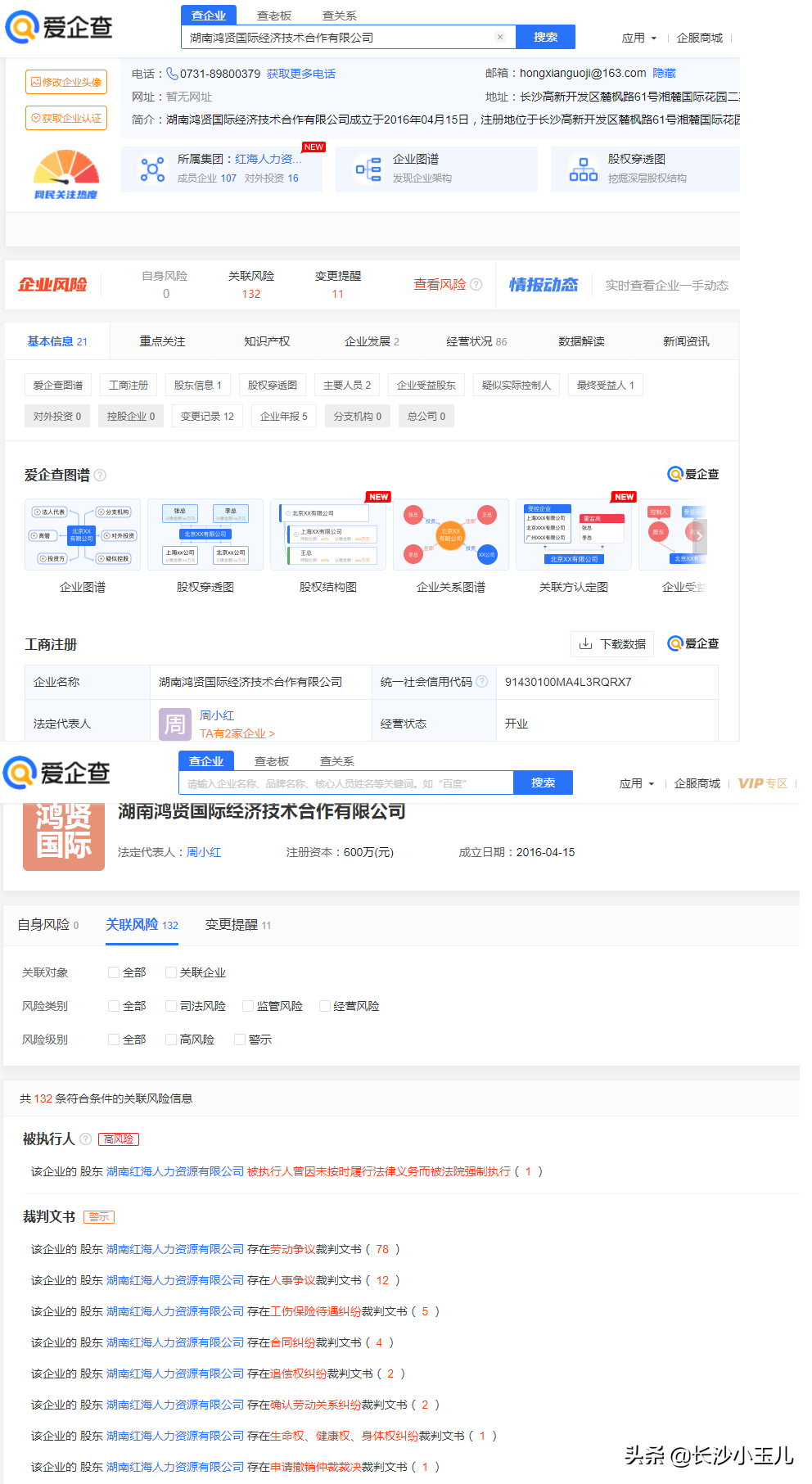This screenshot has height=1484, width=812.
Task: Open the 股权穿透图 thumbnail
Action: pos(205,535)
